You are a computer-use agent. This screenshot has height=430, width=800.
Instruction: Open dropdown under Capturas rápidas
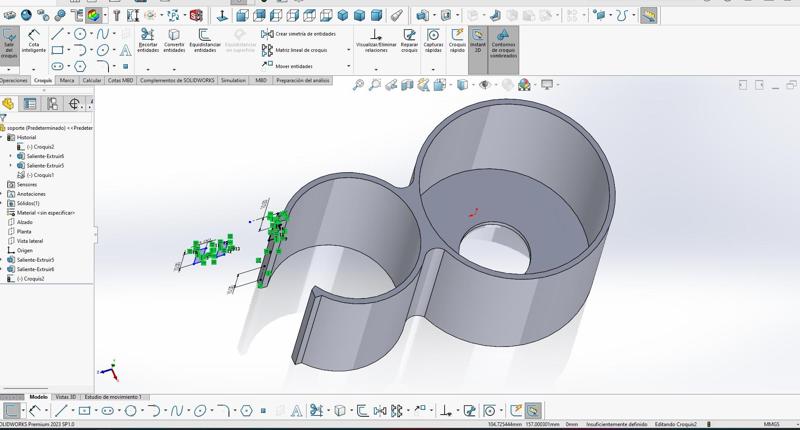pyautogui.click(x=433, y=69)
